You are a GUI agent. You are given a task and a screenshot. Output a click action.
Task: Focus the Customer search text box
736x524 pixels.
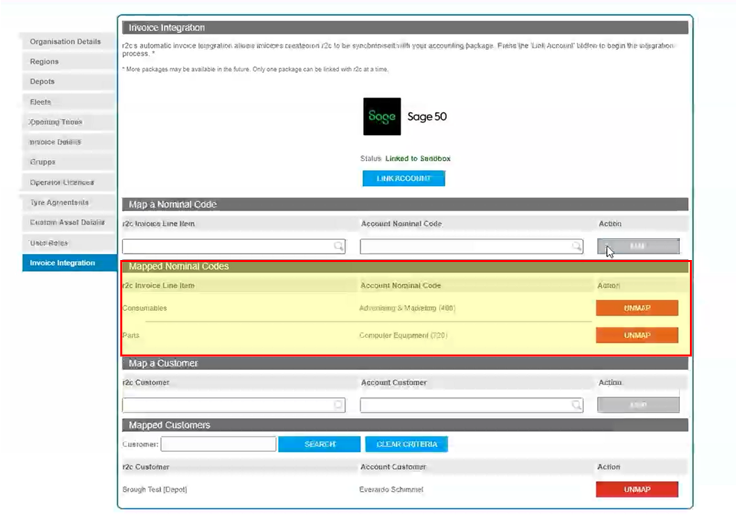pos(218,444)
